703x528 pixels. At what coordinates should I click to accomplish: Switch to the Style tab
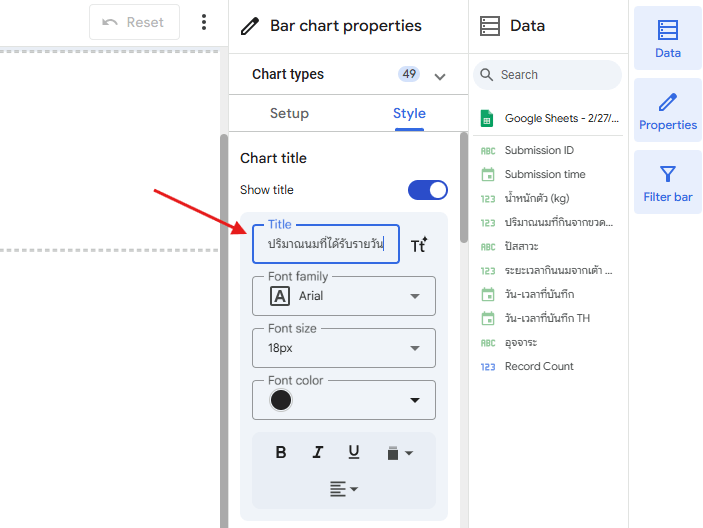409,113
